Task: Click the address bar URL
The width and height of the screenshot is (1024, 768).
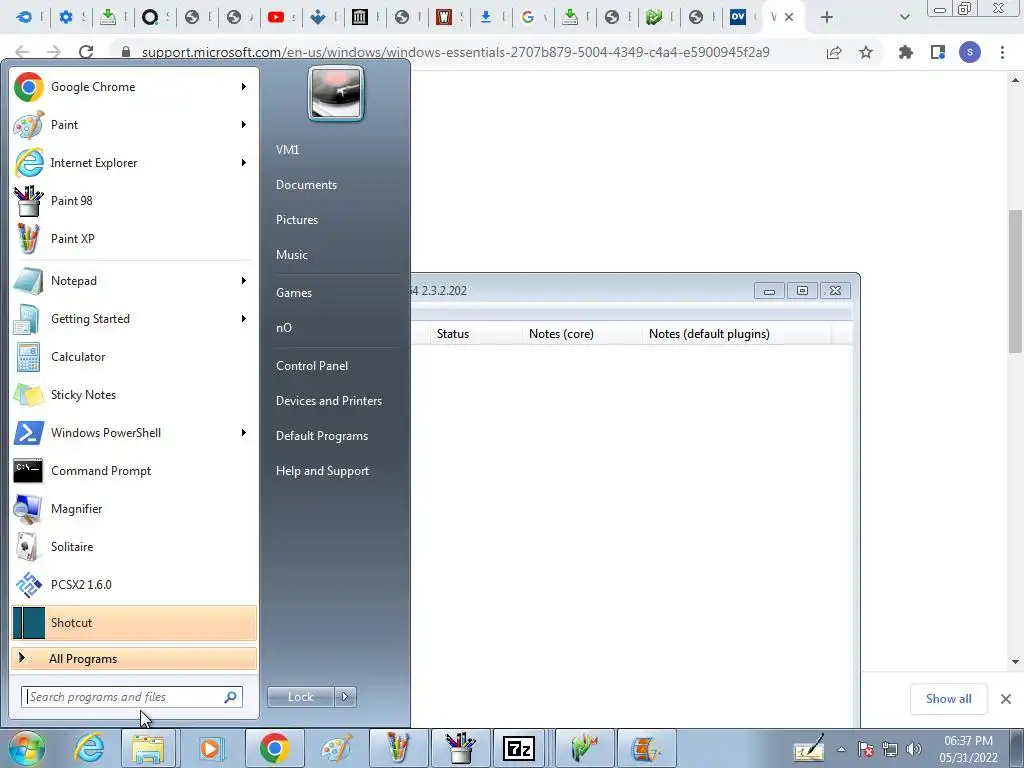Action: point(455,52)
